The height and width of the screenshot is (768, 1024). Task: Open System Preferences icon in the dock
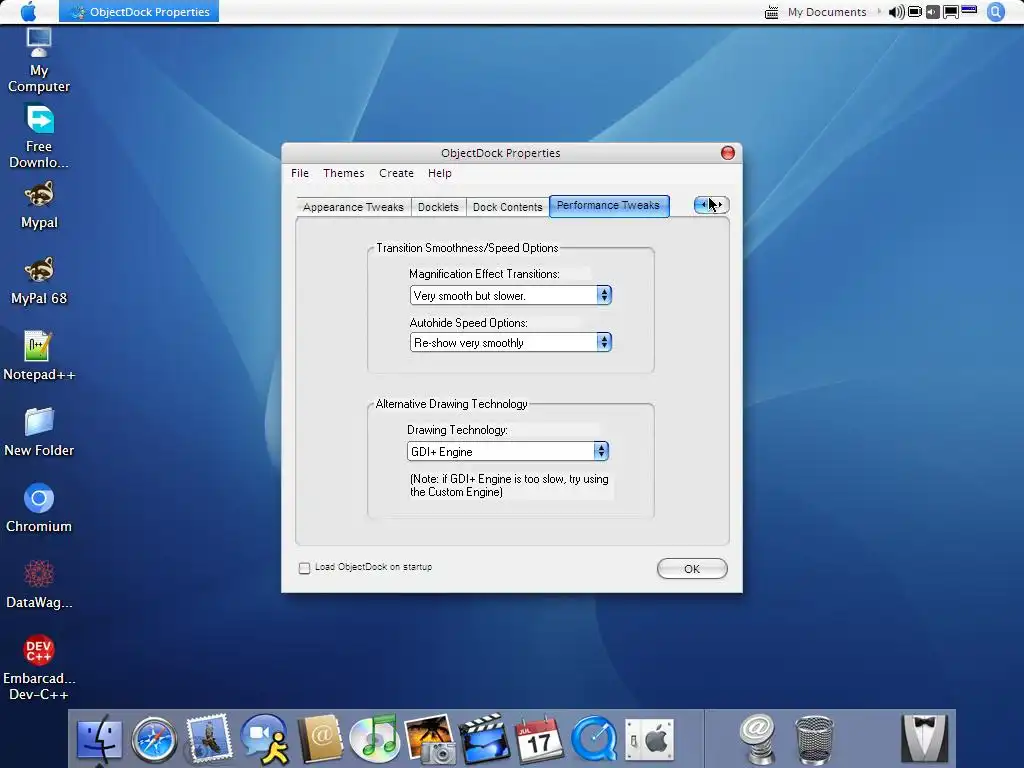tap(649, 739)
